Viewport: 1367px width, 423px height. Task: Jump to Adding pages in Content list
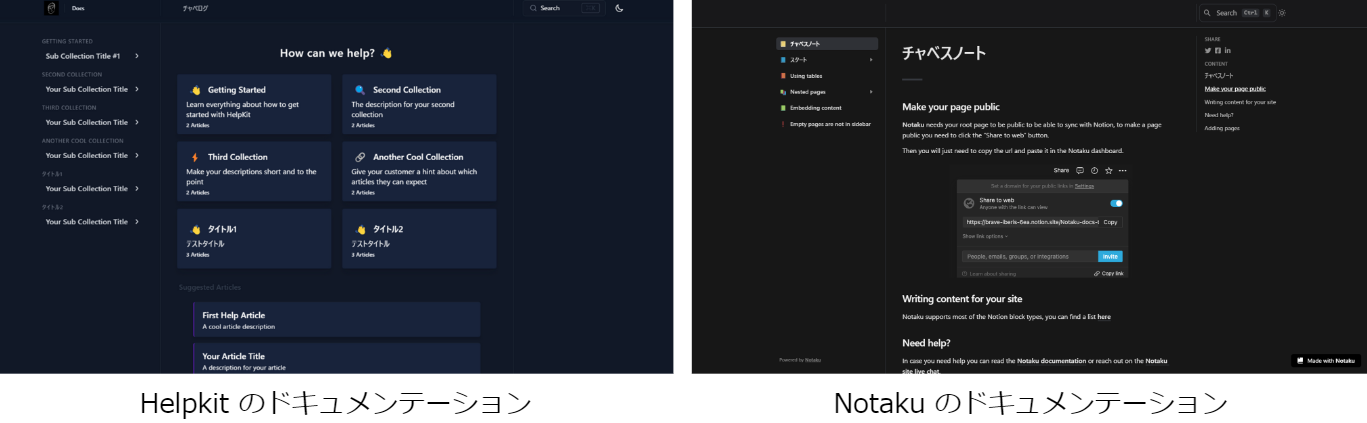coord(1222,128)
